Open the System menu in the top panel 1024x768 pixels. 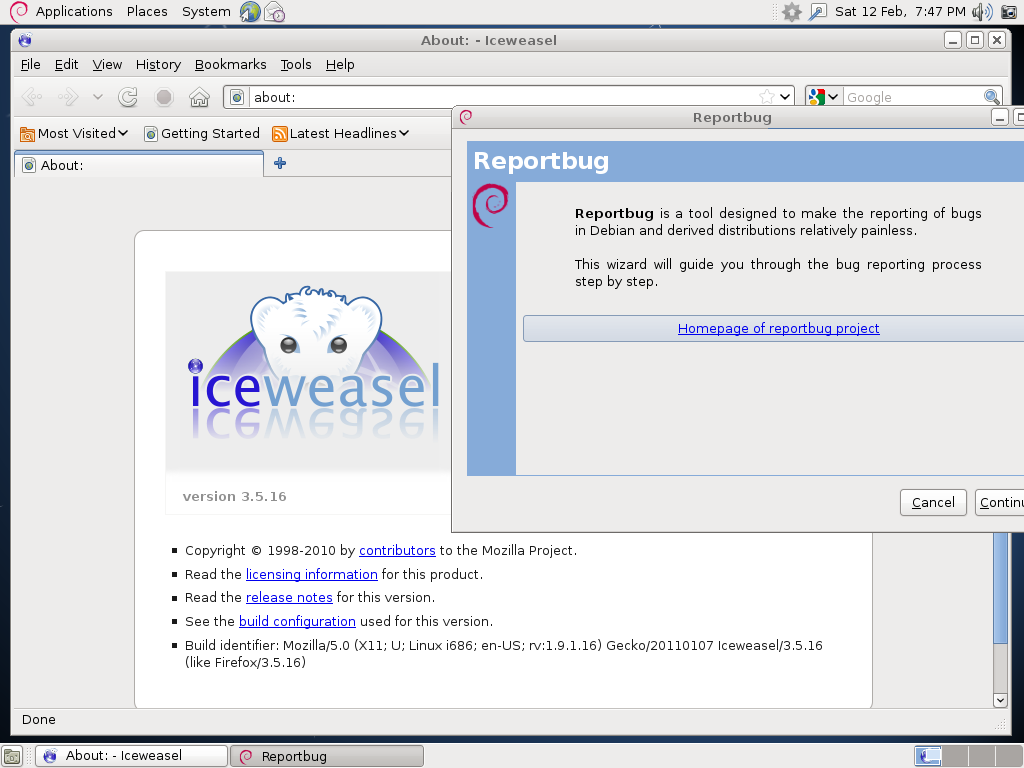tap(206, 12)
